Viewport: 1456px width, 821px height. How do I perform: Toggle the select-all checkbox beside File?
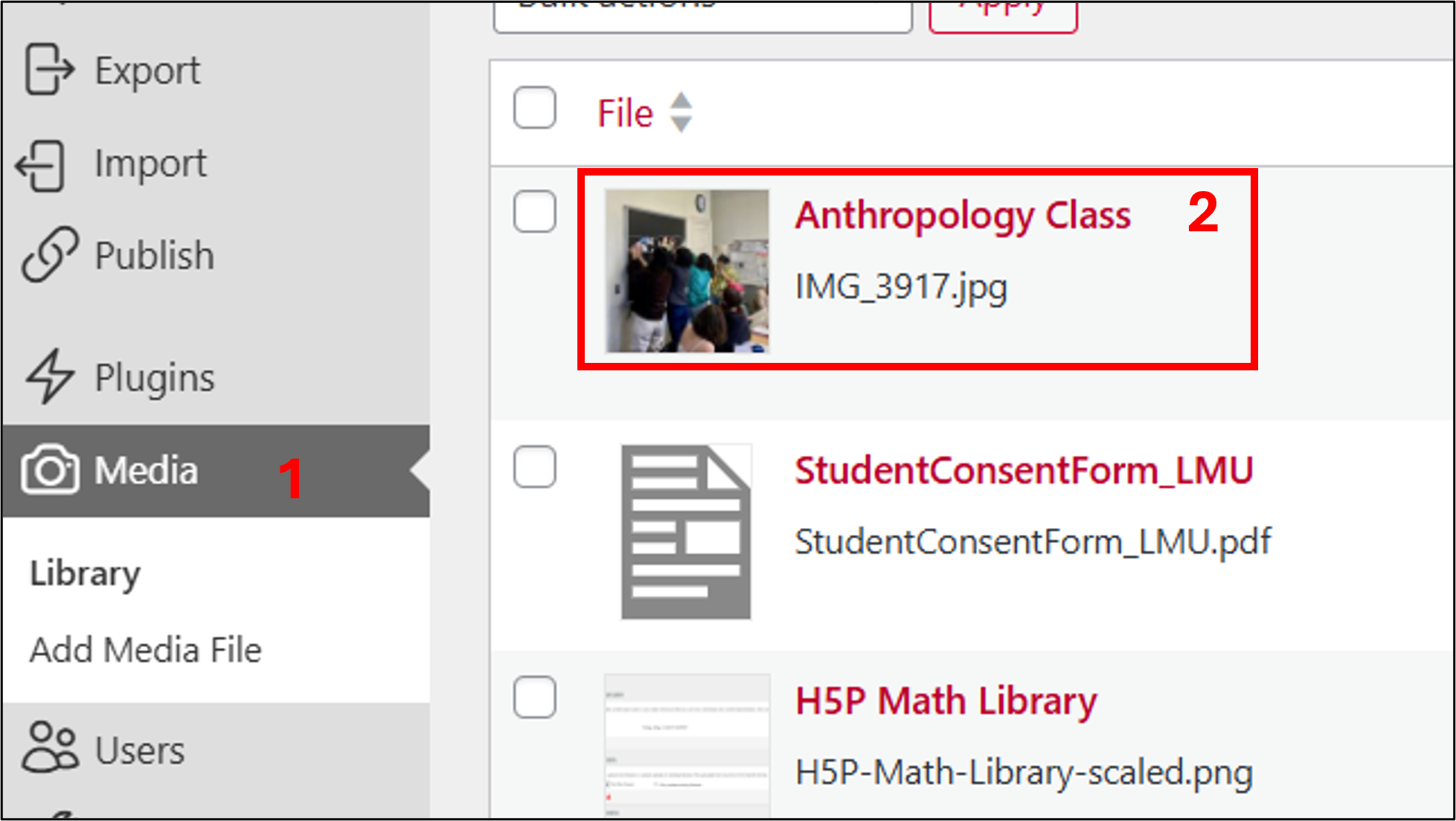coord(534,108)
